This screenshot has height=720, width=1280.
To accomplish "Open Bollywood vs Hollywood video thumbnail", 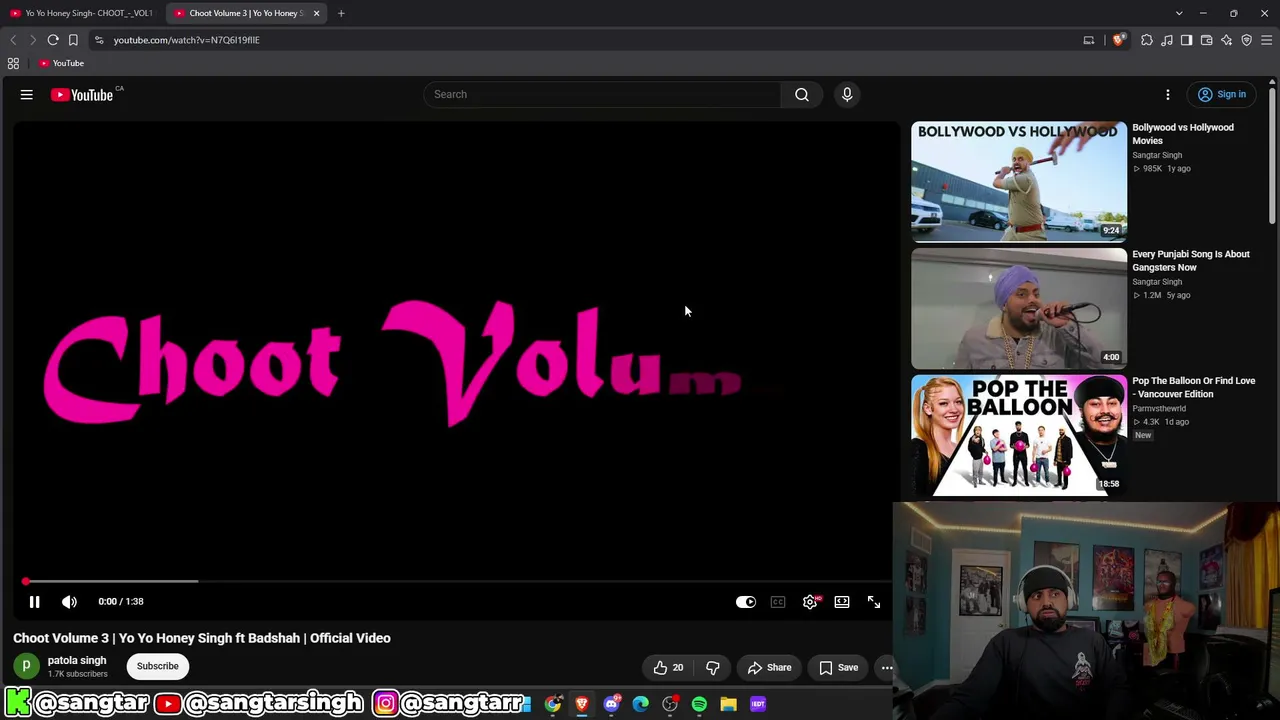I will (1019, 182).
